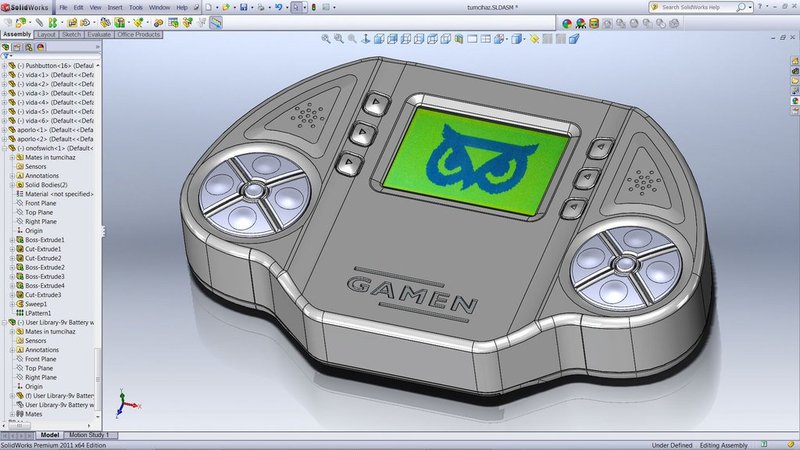
Task: Open the Insert menu
Action: pos(115,8)
